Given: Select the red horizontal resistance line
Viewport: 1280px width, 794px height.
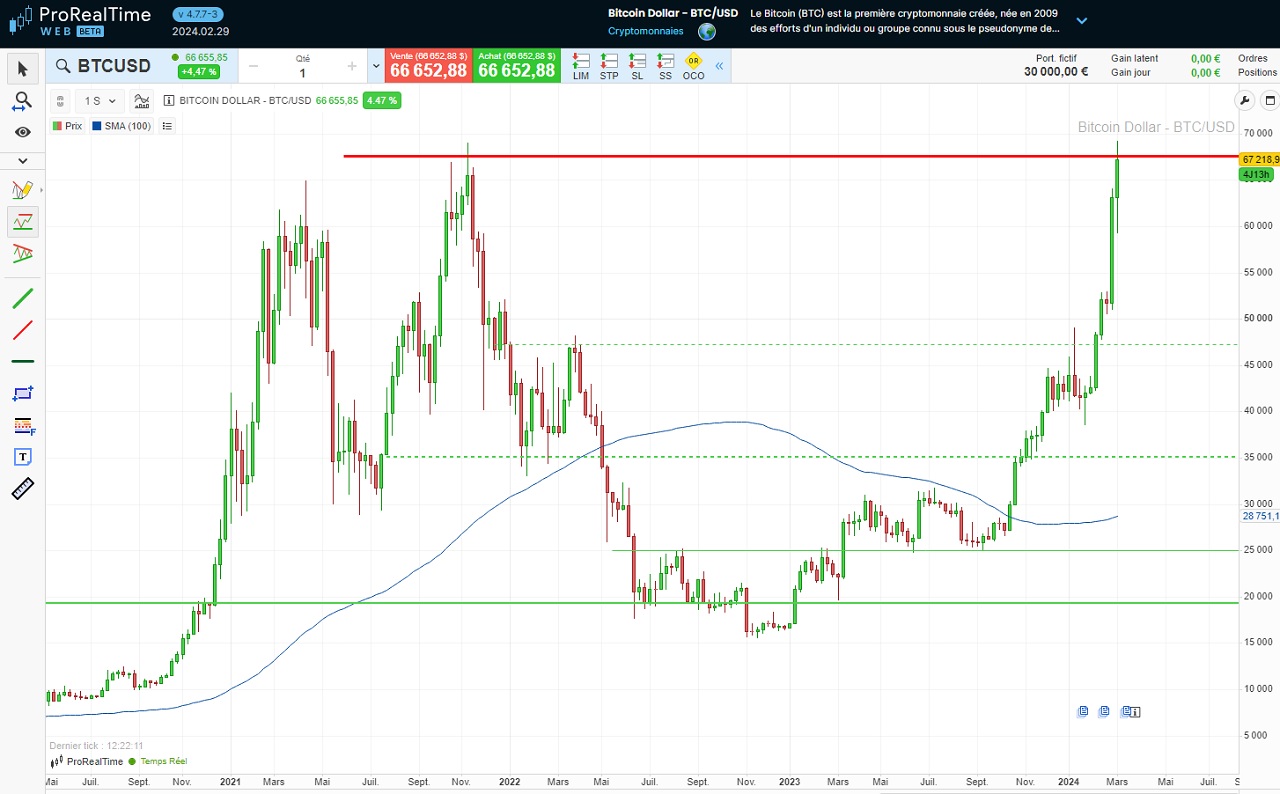Looking at the screenshot, I should [790, 156].
